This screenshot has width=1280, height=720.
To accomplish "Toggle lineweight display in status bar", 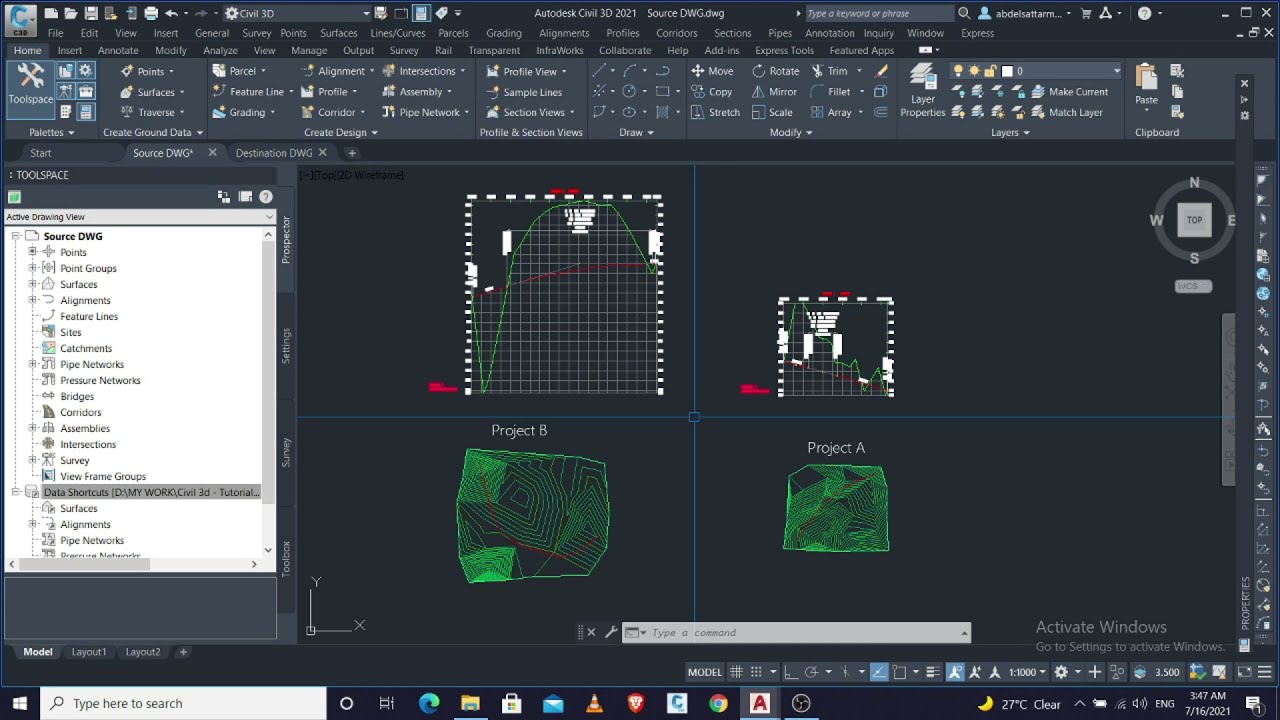I will pos(932,672).
